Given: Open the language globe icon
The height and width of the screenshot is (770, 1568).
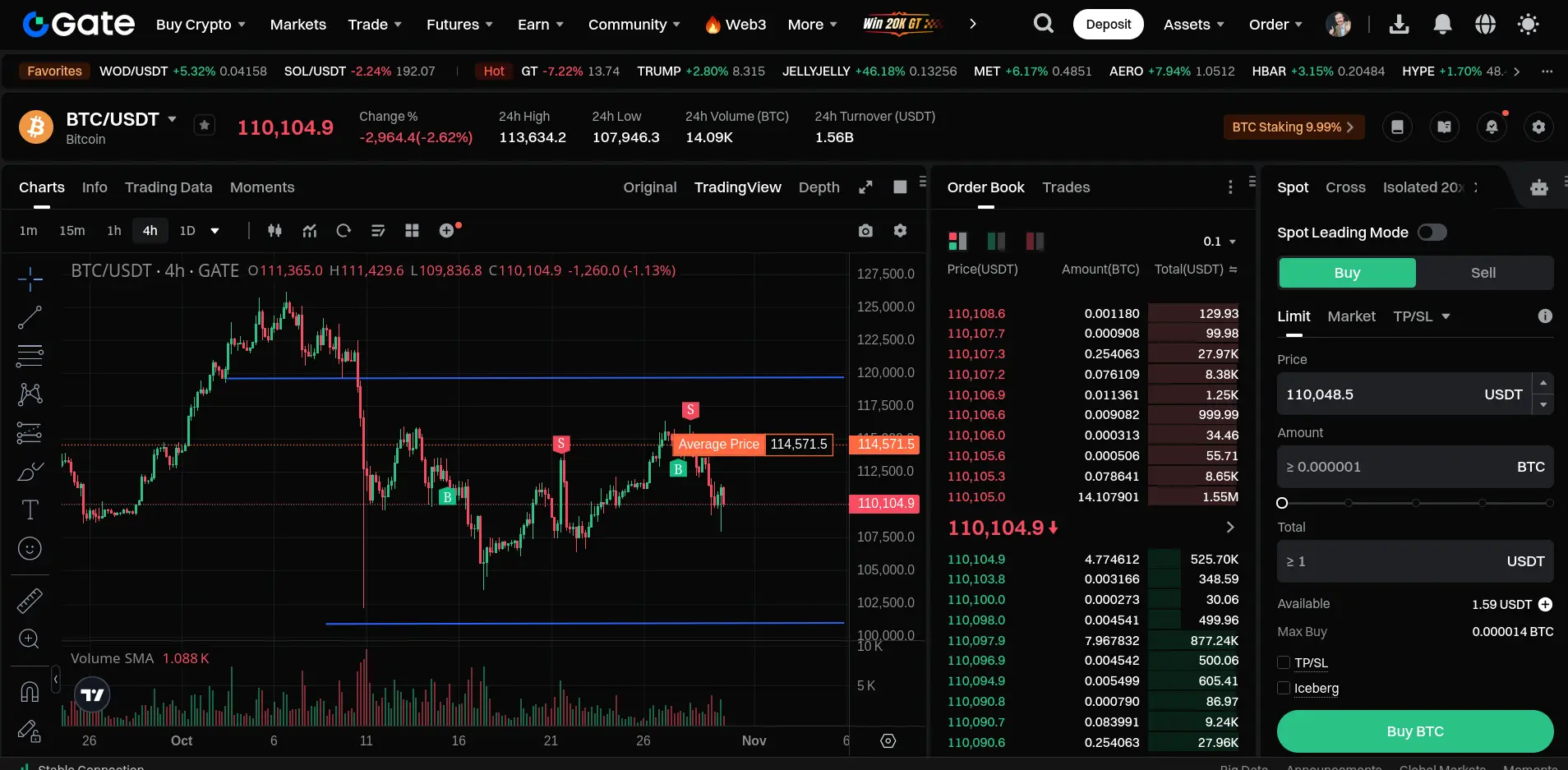Looking at the screenshot, I should [1485, 25].
